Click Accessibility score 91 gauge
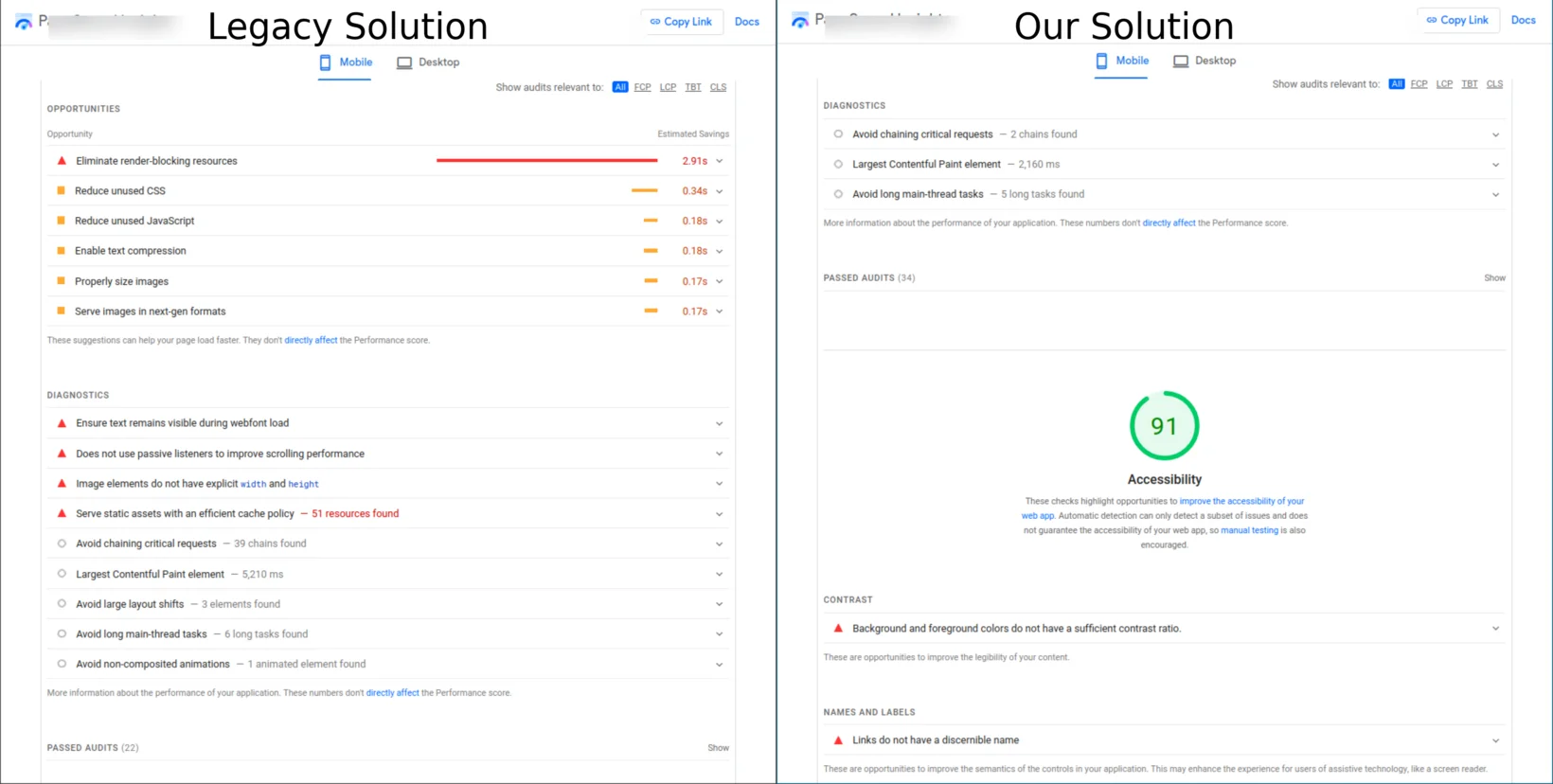Screen dimensions: 1553x784 1165,426
